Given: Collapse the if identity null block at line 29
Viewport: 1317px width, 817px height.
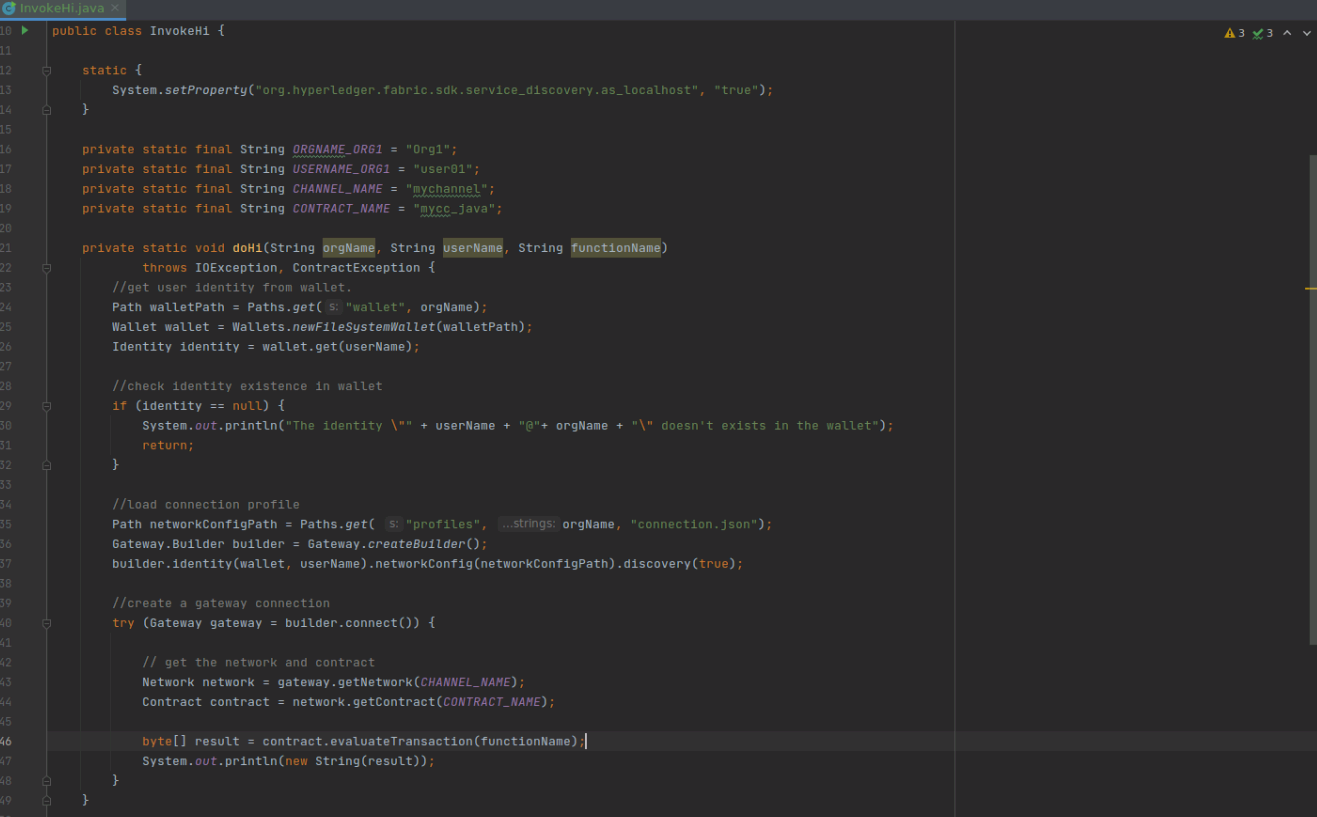Looking at the screenshot, I should tap(47, 406).
